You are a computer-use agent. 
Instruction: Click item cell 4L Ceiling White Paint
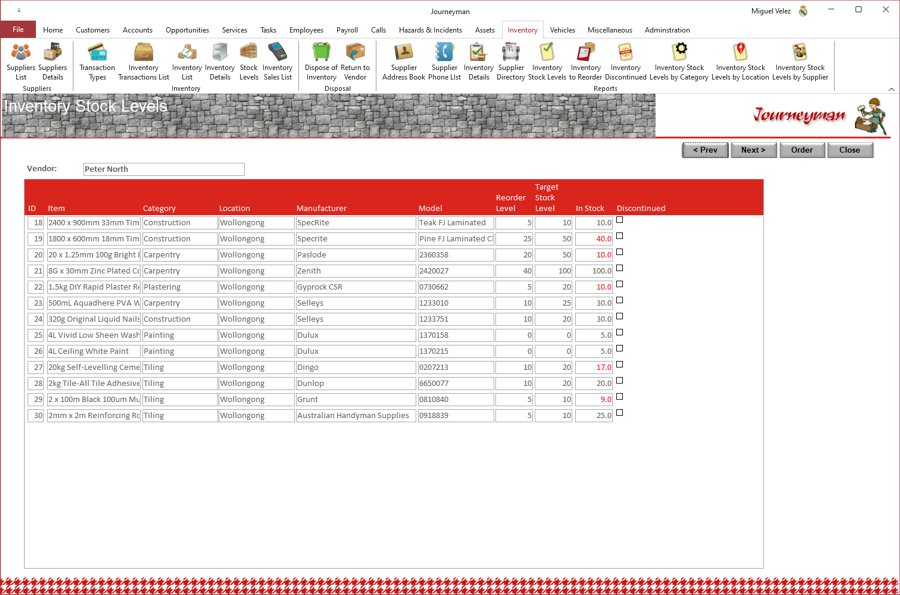(94, 351)
